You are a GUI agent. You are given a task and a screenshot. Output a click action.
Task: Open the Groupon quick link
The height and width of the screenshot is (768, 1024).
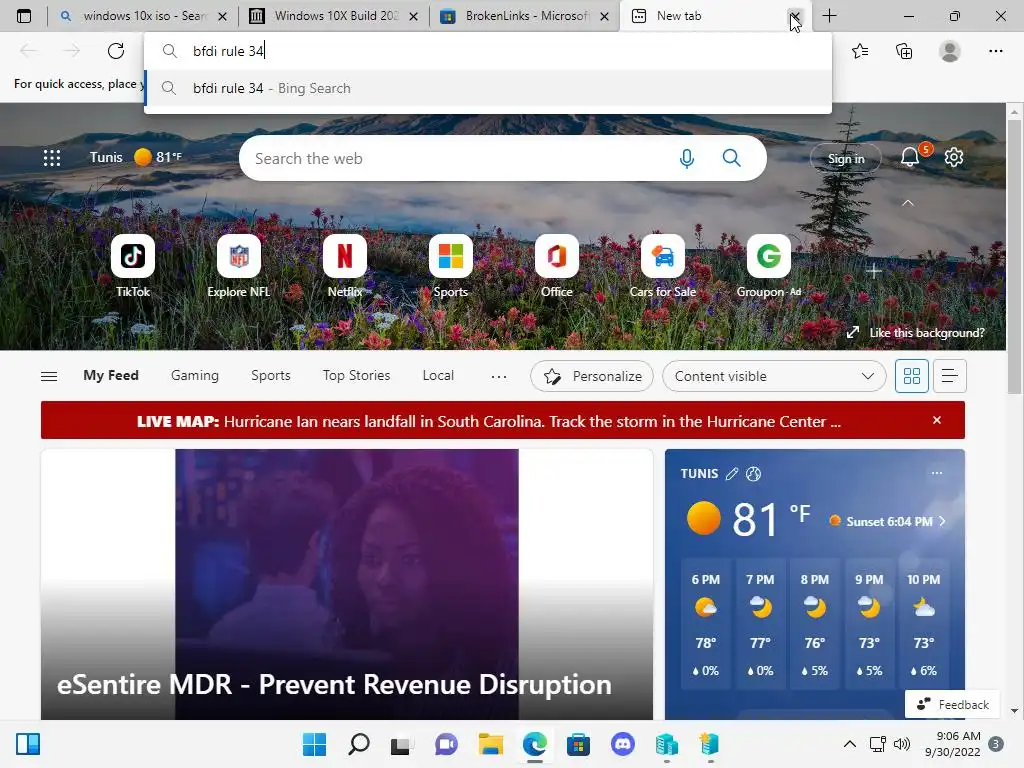[769, 266]
